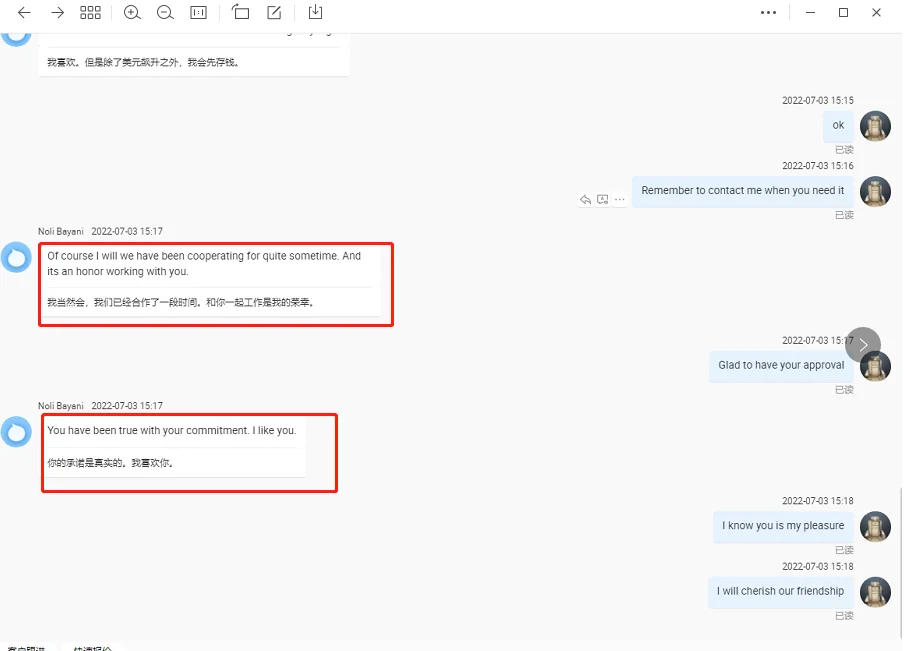The width and height of the screenshot is (904, 651).
Task: Click Noli Bayani's avatar beside the cooperation message
Action: click(x=16, y=258)
